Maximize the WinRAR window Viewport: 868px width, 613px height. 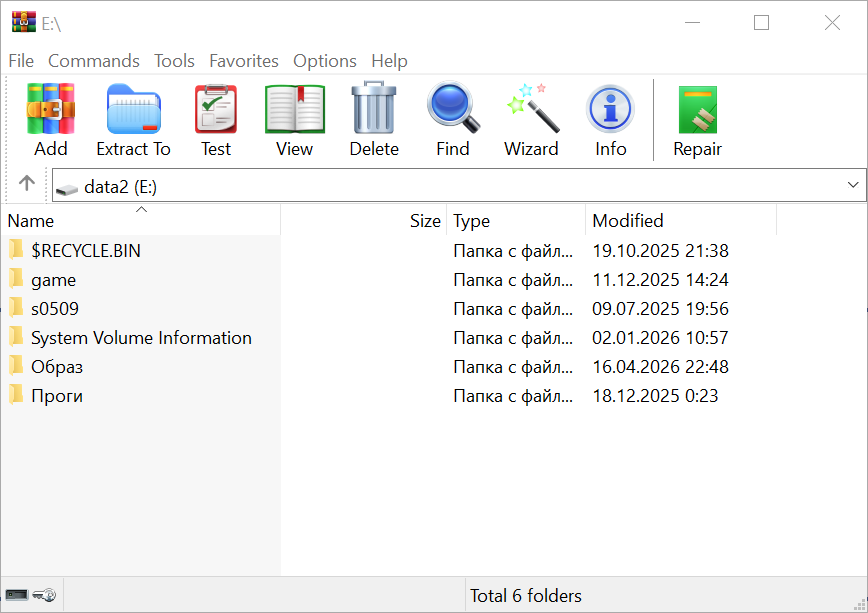click(x=761, y=23)
